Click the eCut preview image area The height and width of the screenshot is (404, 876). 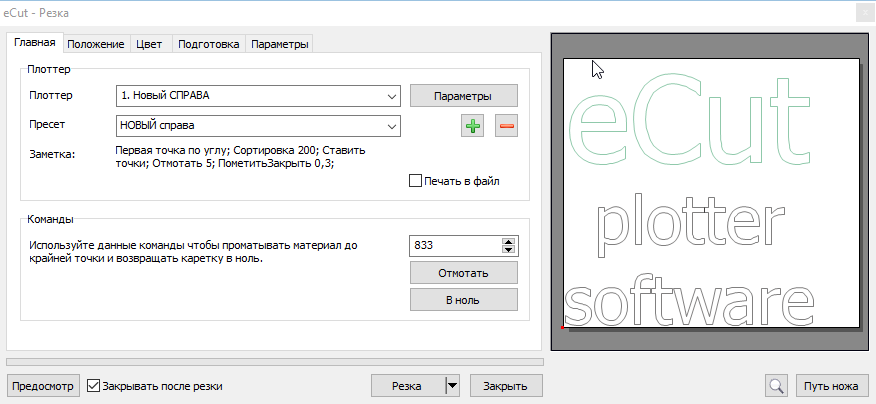click(711, 192)
